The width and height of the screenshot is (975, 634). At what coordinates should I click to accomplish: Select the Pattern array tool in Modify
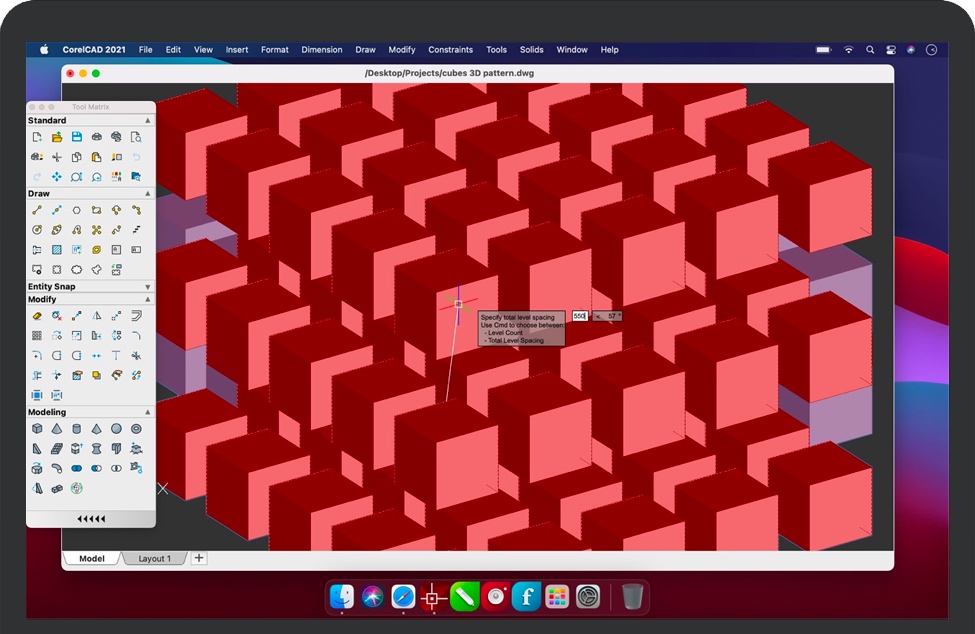click(x=37, y=336)
